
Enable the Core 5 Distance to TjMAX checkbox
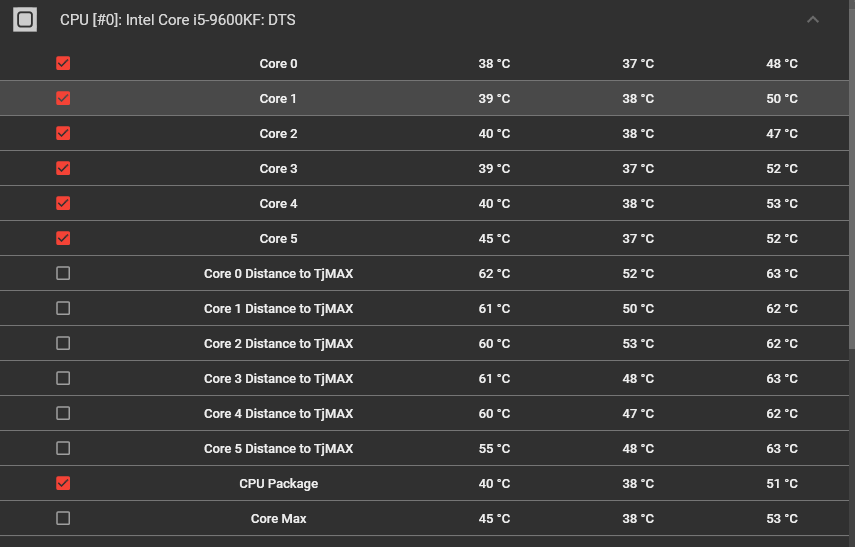click(63, 449)
